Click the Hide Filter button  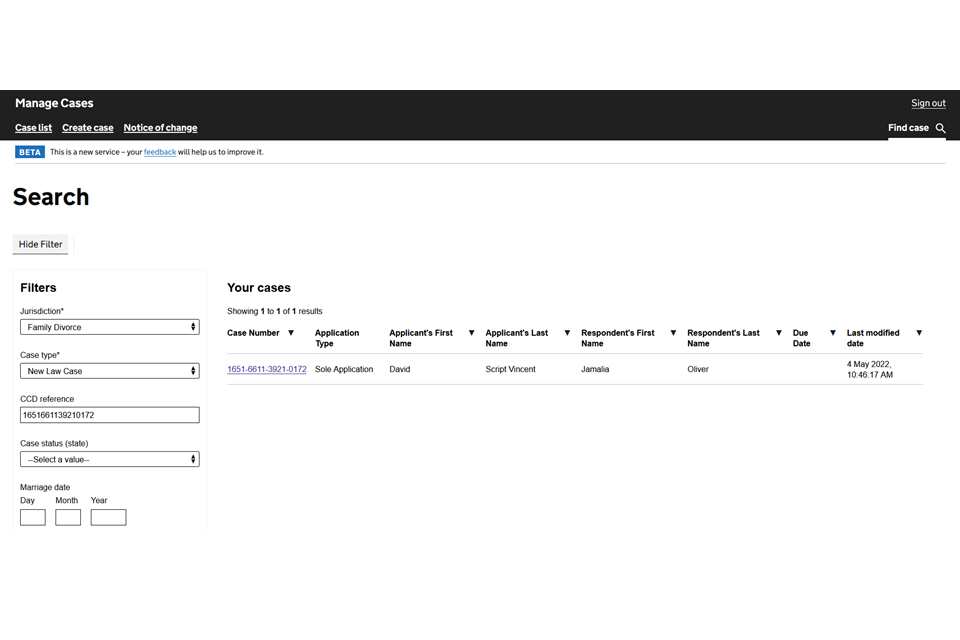tap(40, 243)
